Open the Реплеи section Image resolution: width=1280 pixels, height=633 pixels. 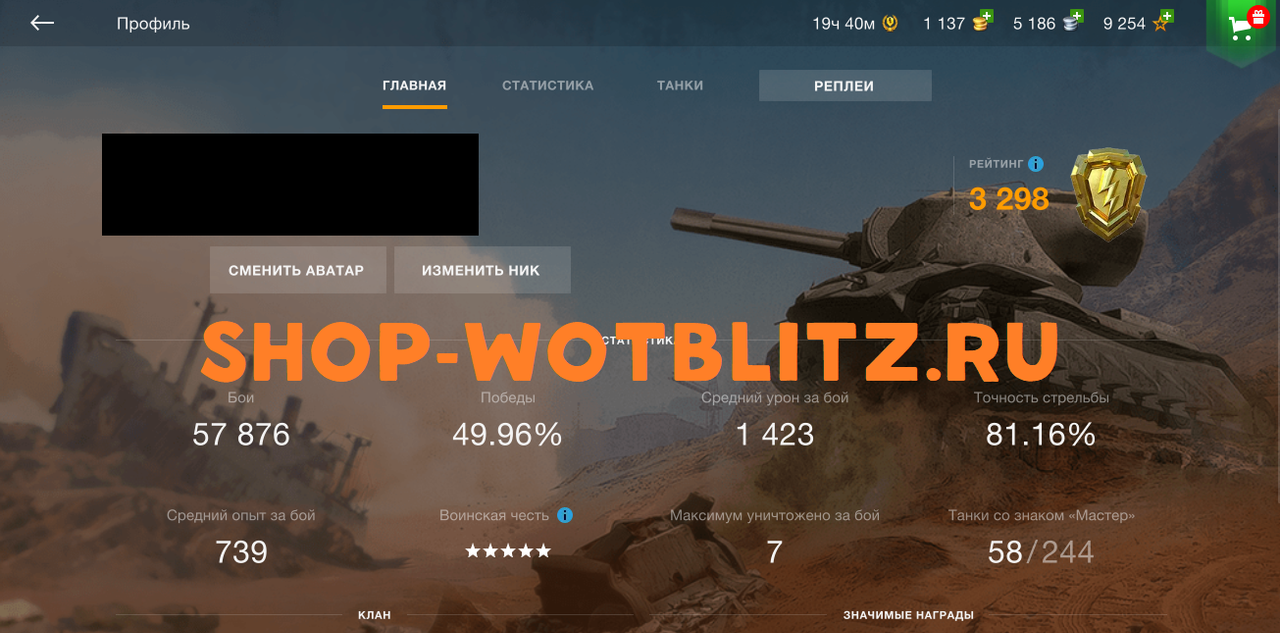tap(845, 86)
